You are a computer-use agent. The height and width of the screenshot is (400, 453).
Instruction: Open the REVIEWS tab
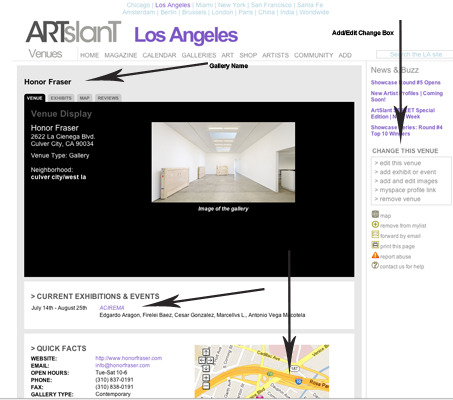coord(108,98)
